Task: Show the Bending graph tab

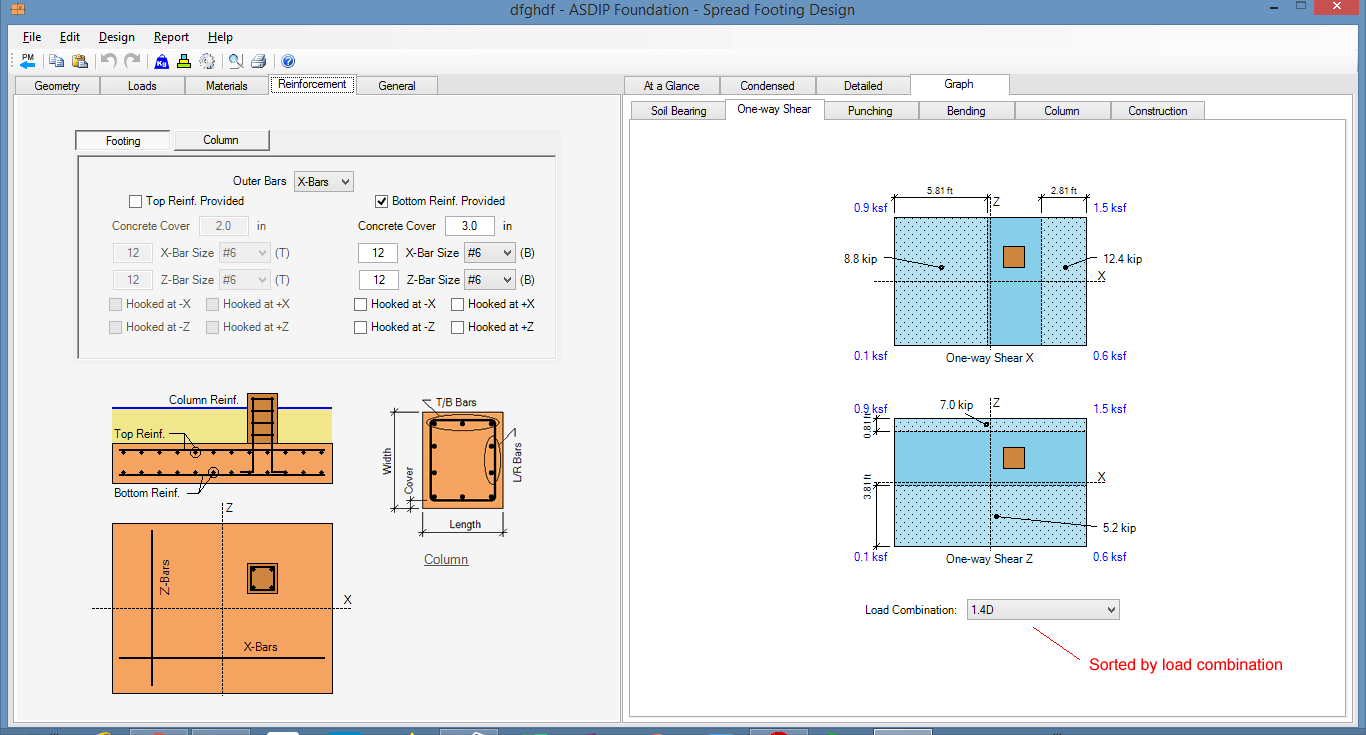Action: [x=966, y=111]
